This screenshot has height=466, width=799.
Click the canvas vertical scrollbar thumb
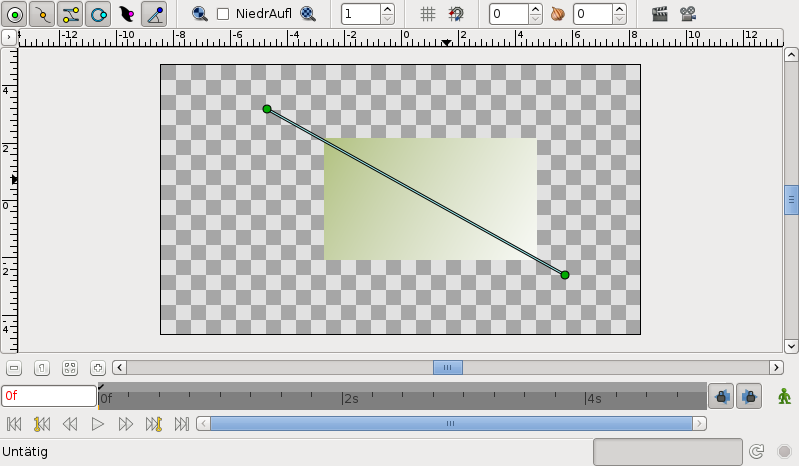click(x=791, y=200)
